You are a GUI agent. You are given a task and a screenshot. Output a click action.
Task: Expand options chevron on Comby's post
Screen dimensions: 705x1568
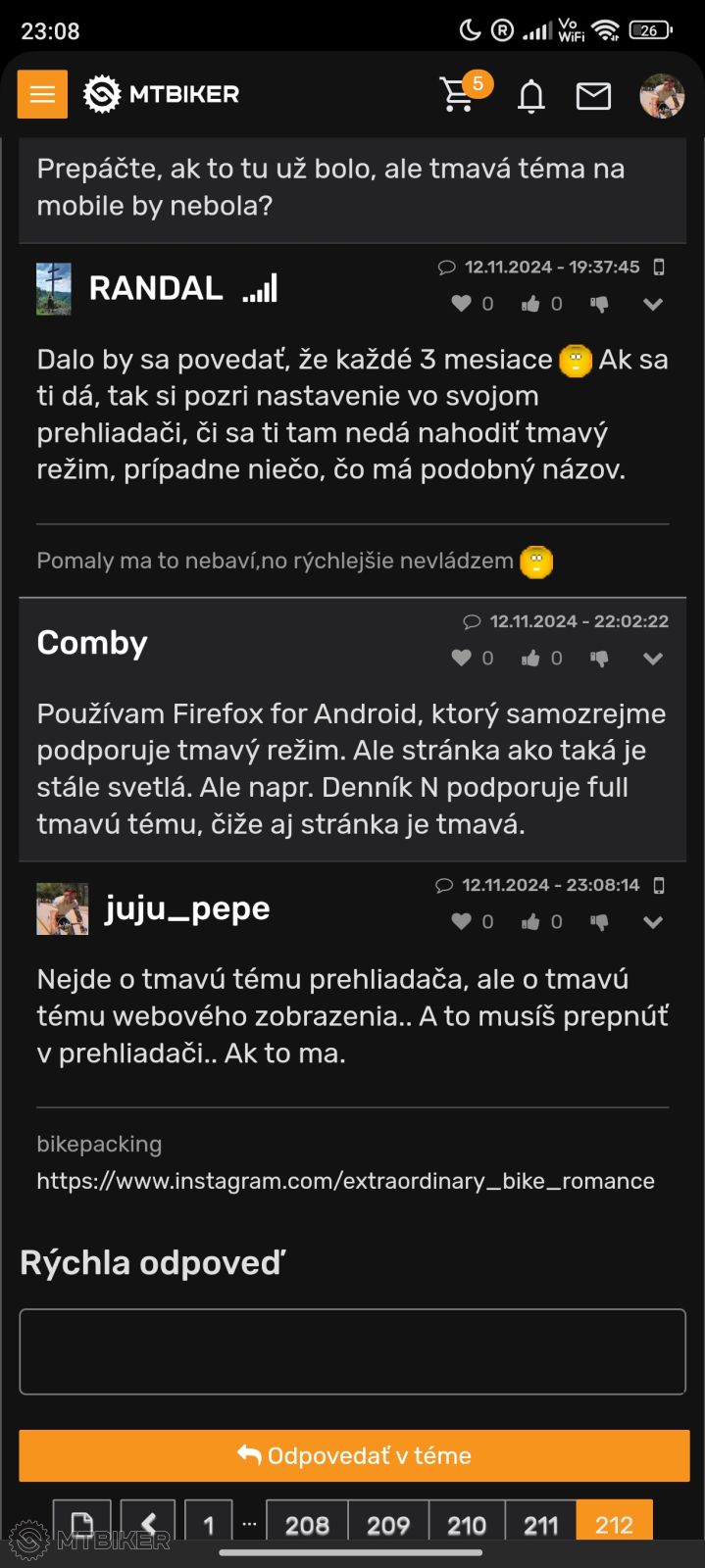coord(653,659)
